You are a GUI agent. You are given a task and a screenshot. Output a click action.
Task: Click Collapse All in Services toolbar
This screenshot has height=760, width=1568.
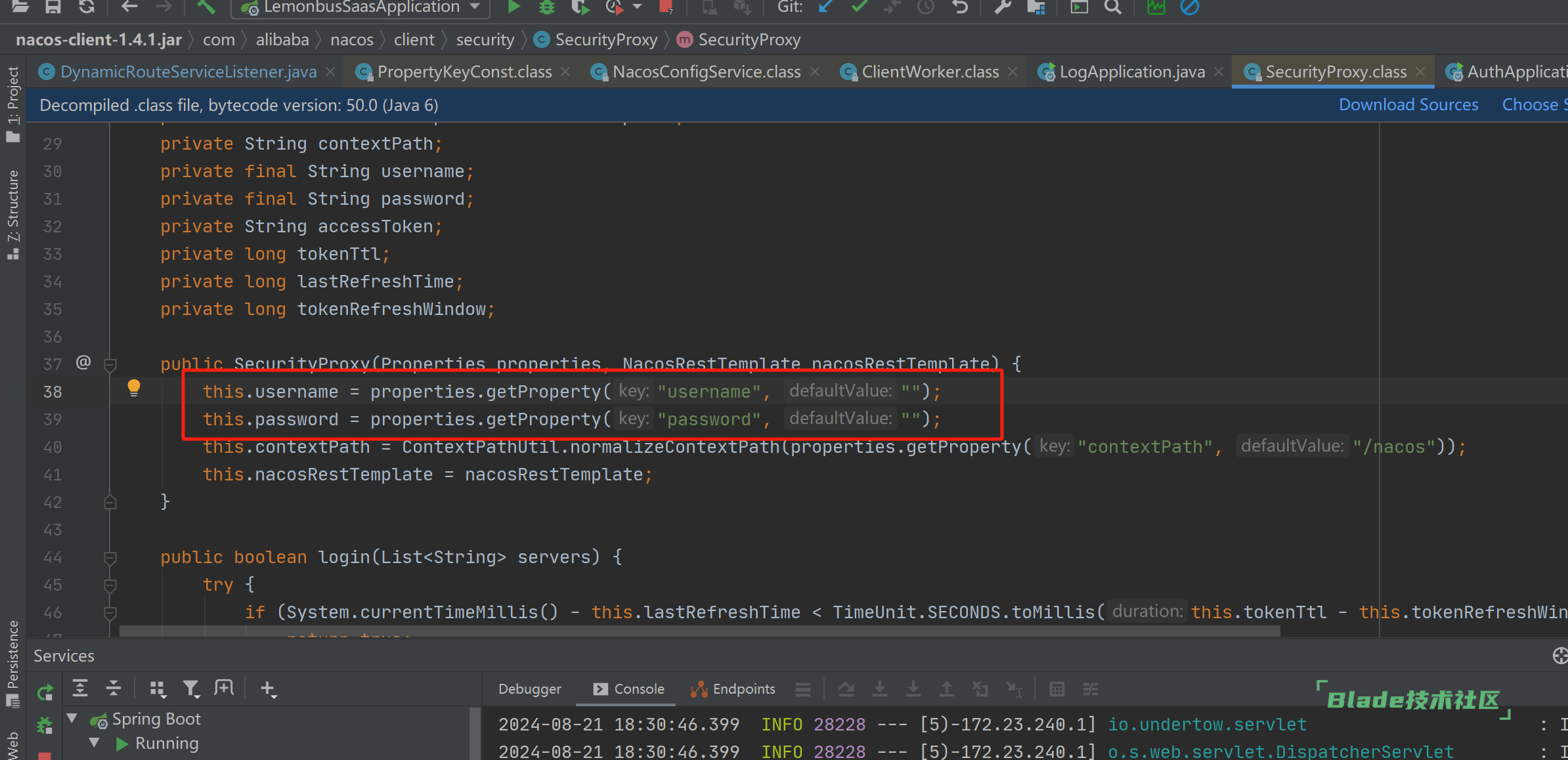(x=114, y=688)
